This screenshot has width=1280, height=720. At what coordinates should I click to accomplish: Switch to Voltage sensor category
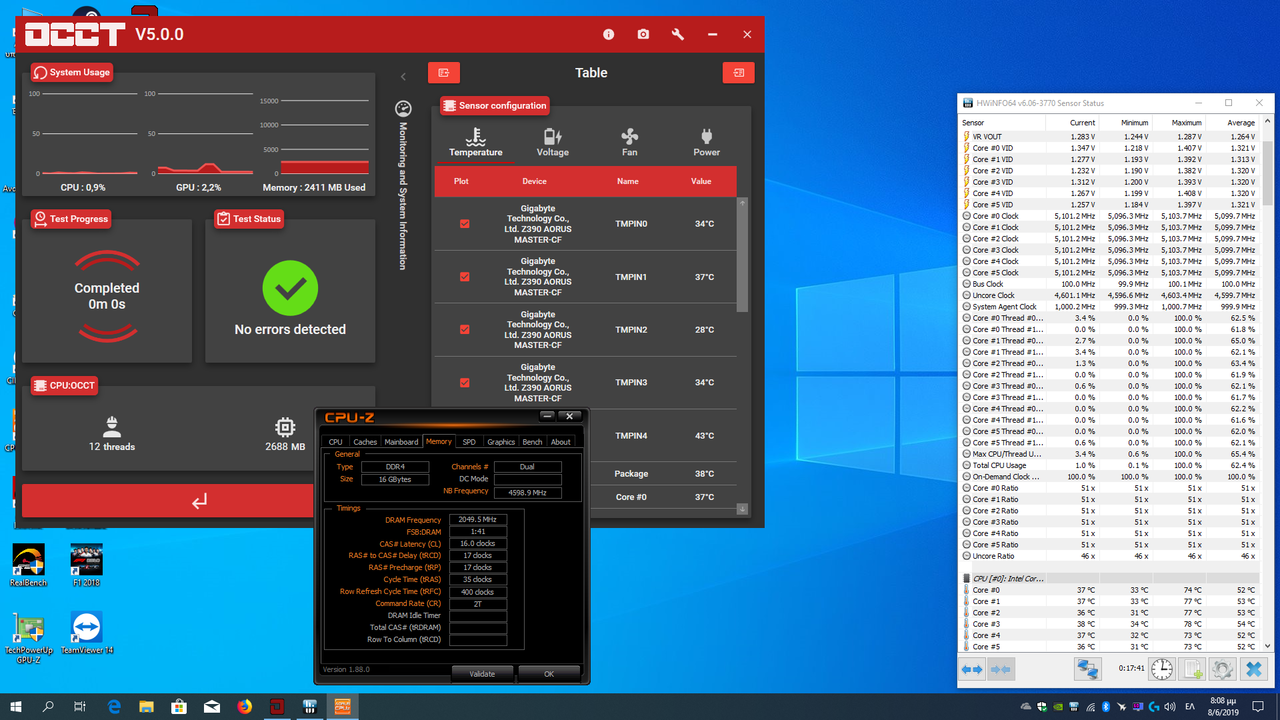[552, 142]
